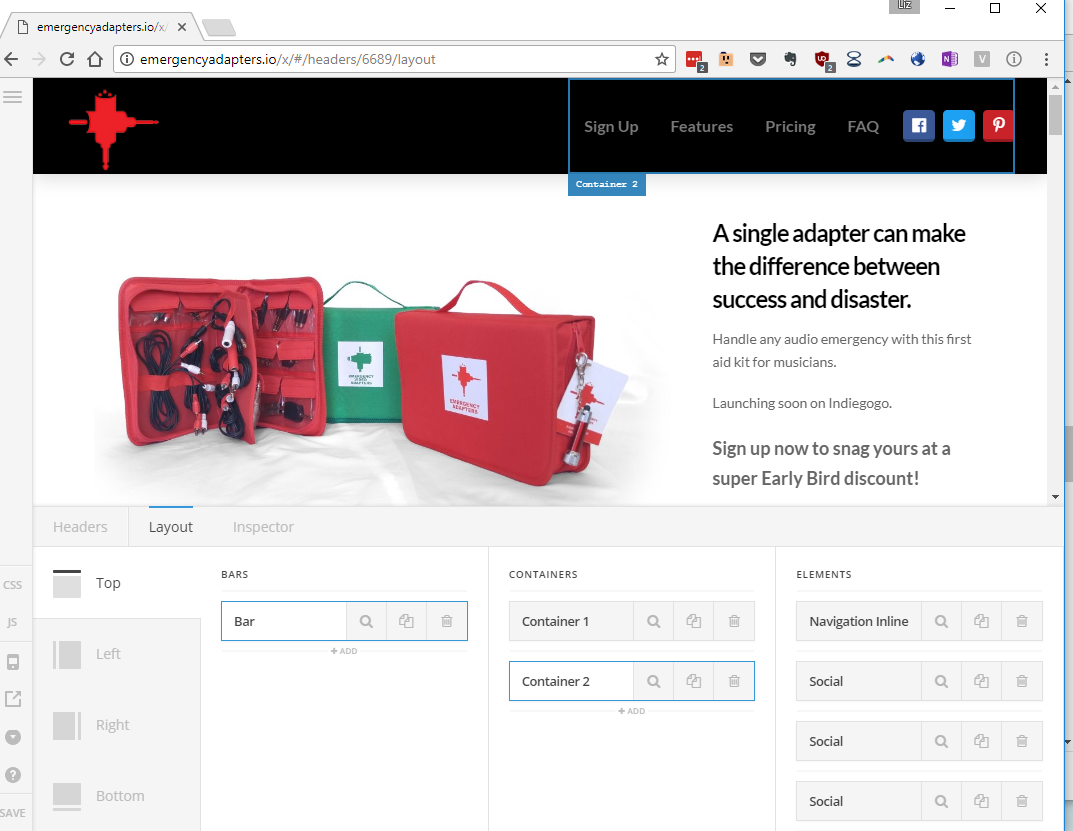Open the hamburger menu in the left sidebar
The width and height of the screenshot is (1073, 831).
(x=12, y=97)
